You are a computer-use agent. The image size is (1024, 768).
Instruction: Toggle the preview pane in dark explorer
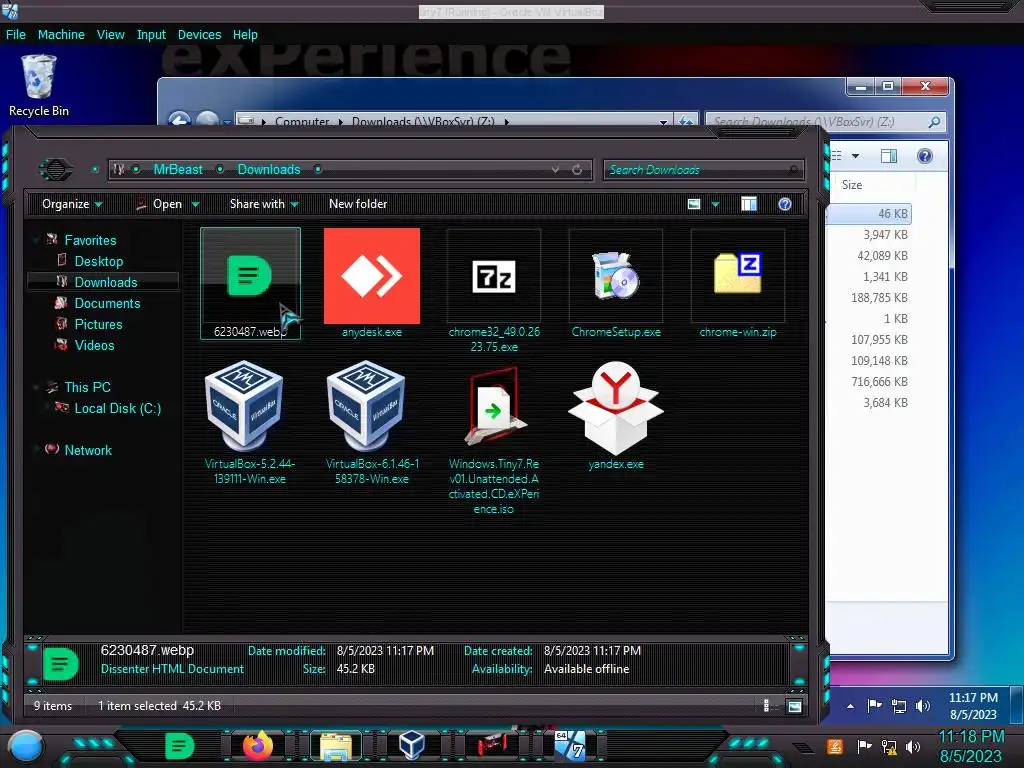coord(749,204)
